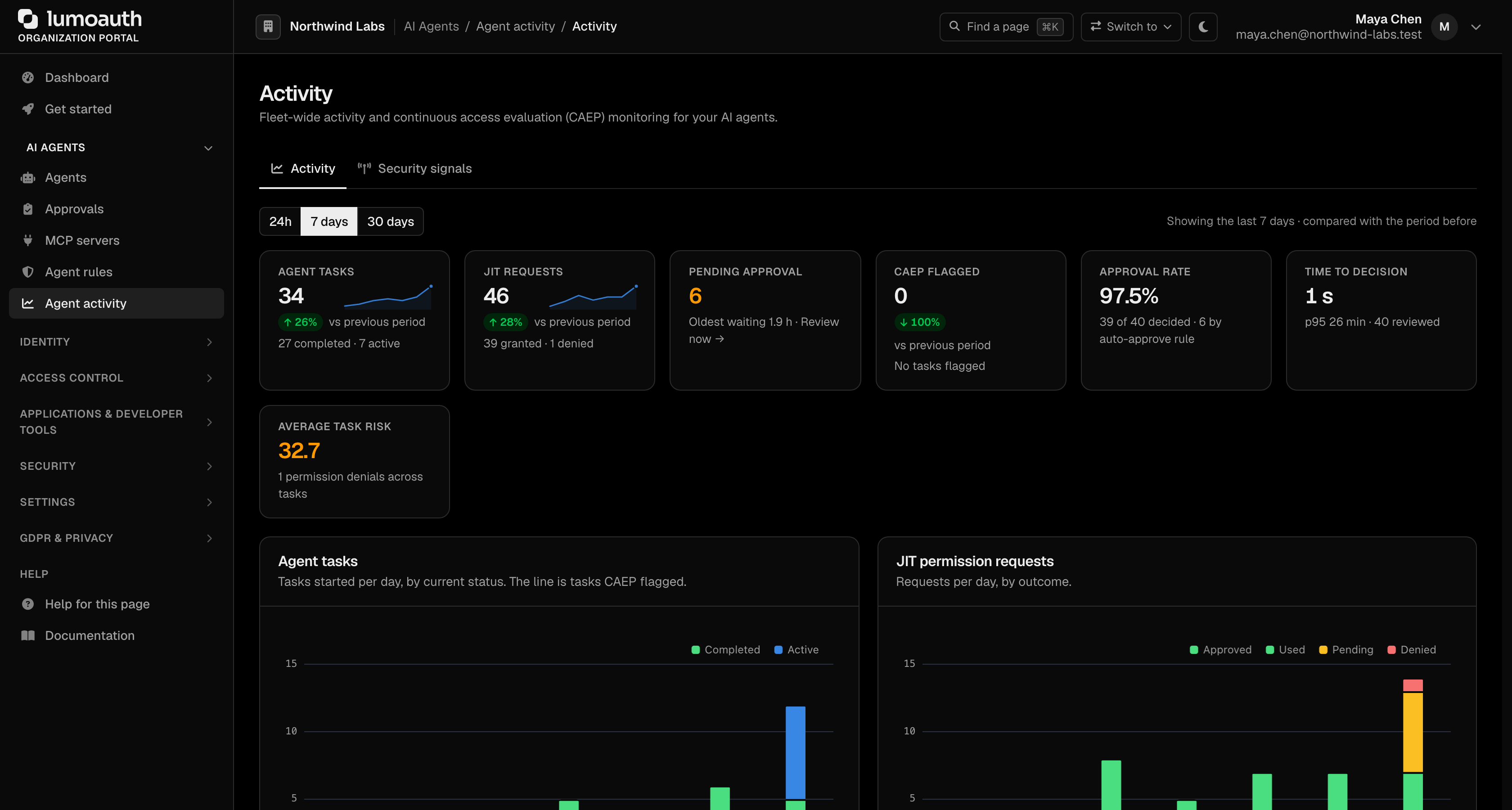Select the 7 days time range
Image resolution: width=1512 pixels, height=810 pixels.
(328, 221)
